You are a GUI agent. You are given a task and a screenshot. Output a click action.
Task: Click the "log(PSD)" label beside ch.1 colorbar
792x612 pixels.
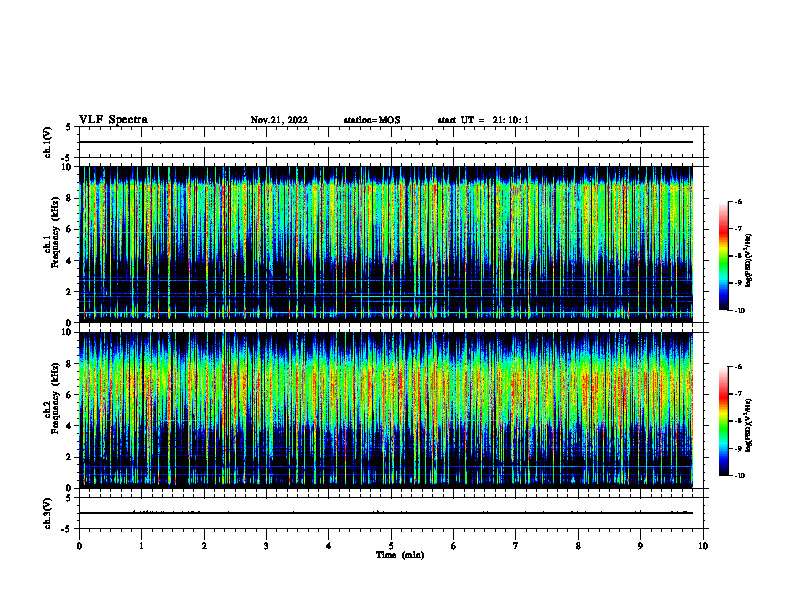[749, 260]
